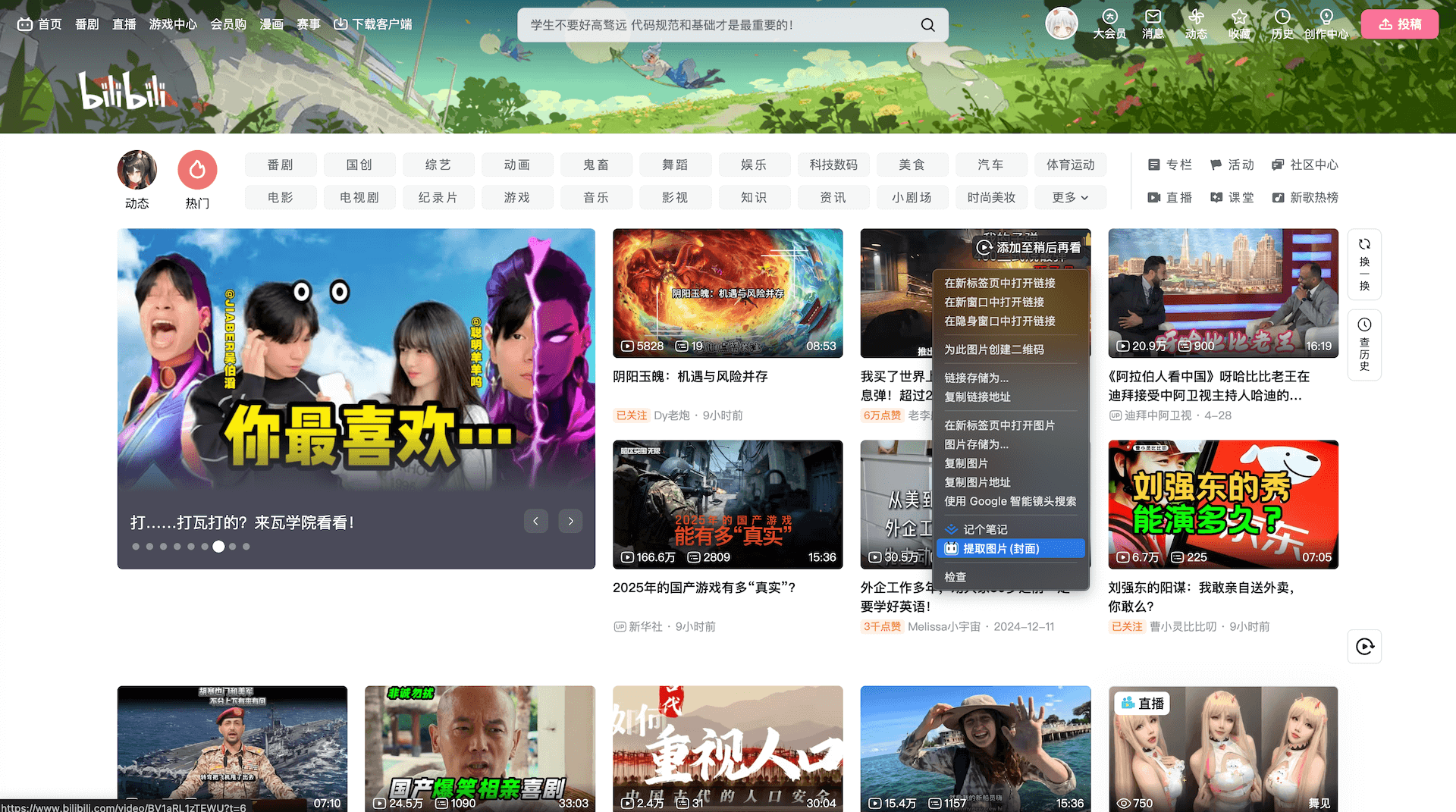Screen dimensions: 1456x812
Task: Select the 体育运动 category button
Action: tap(1070, 165)
